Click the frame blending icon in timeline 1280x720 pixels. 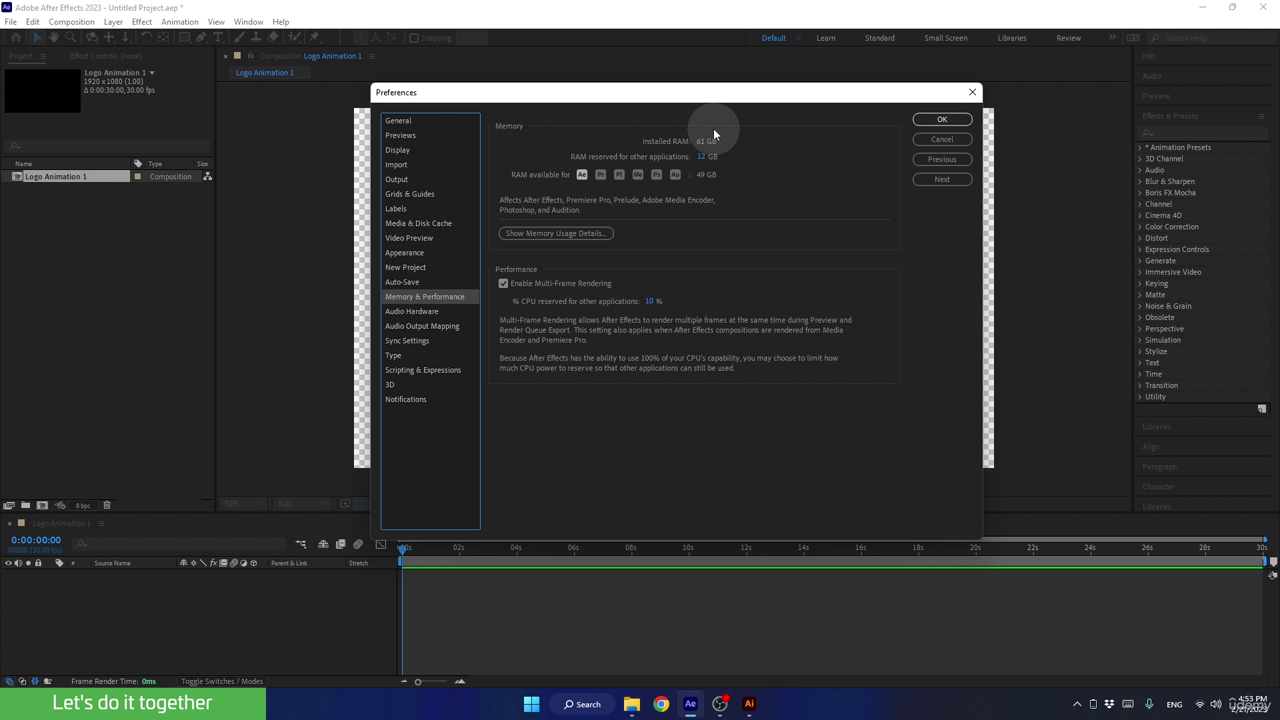point(340,544)
